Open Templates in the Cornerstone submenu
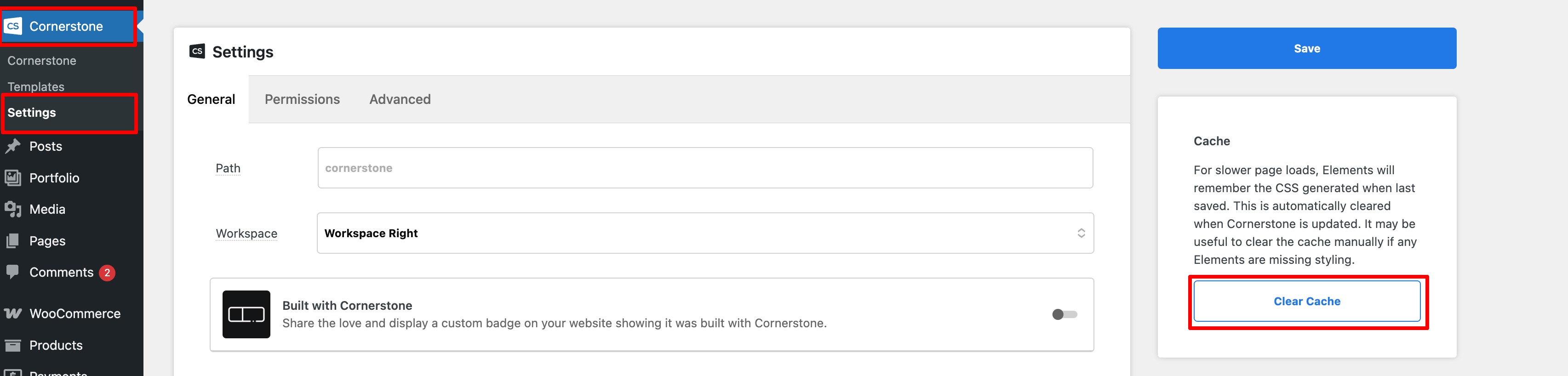1568x376 pixels. pyautogui.click(x=36, y=86)
